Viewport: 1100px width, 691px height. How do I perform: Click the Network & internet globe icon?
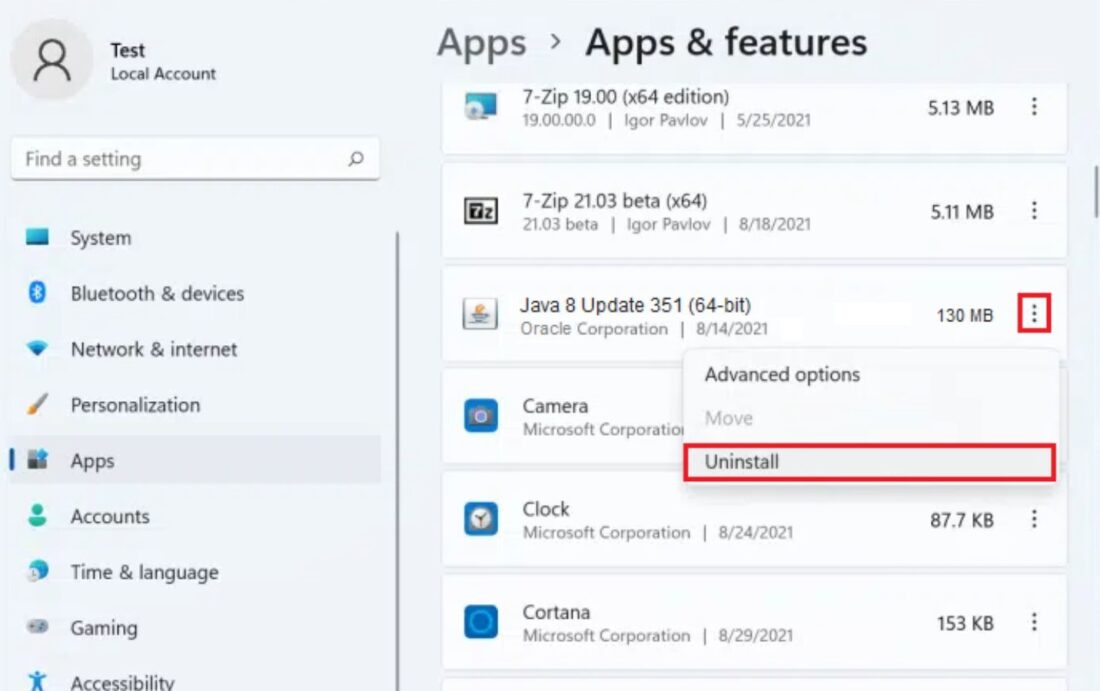point(38,349)
